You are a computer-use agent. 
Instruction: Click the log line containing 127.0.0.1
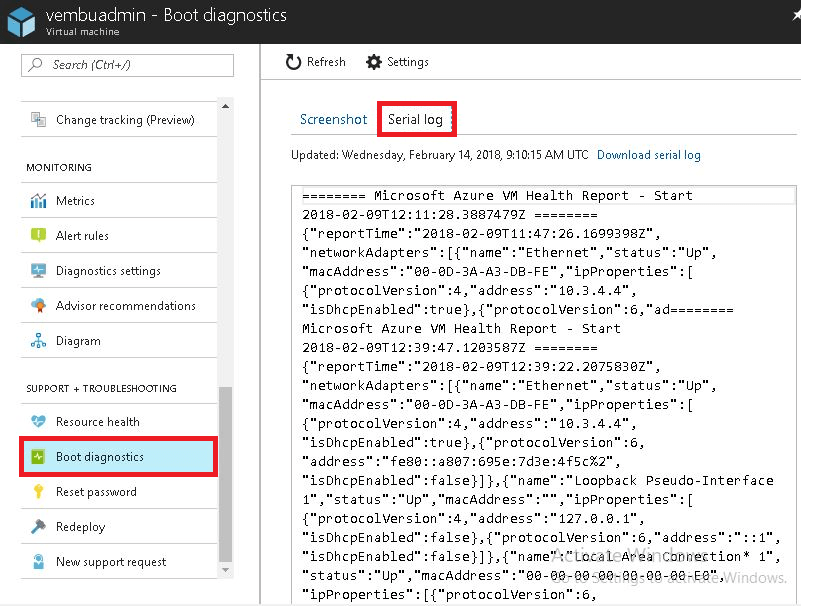coord(473,518)
